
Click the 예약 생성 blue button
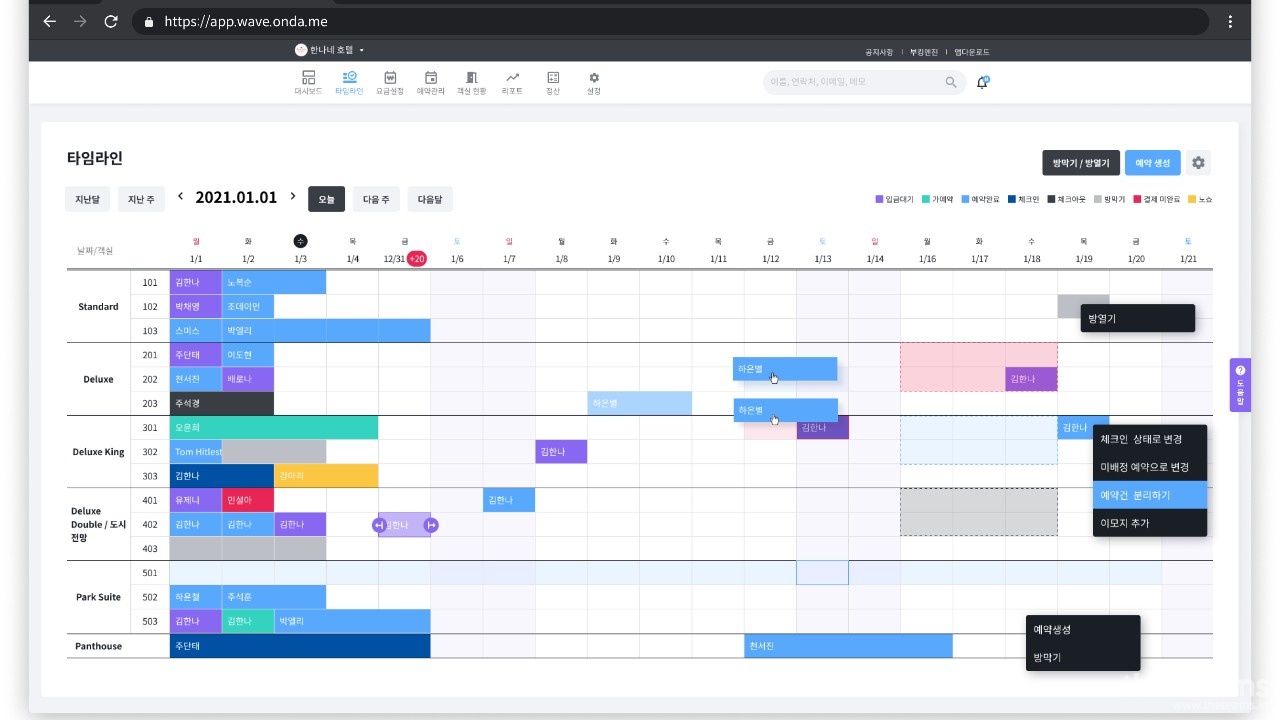pyautogui.click(x=1152, y=163)
